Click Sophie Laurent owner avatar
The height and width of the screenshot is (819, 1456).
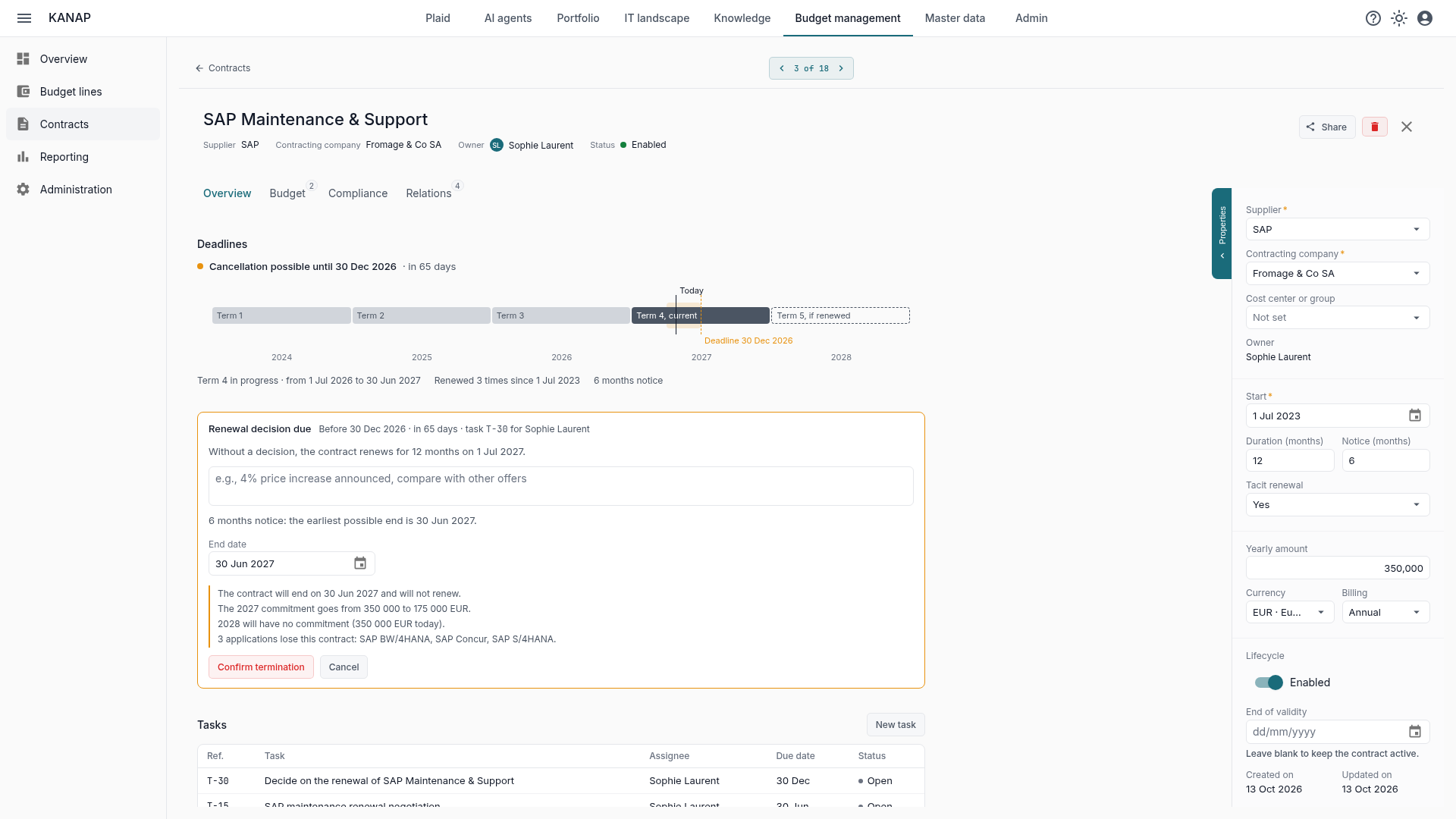click(497, 145)
